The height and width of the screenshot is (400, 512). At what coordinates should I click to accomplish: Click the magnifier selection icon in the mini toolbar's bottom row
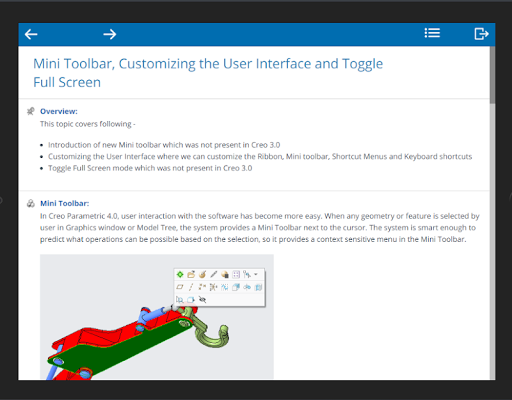180,300
